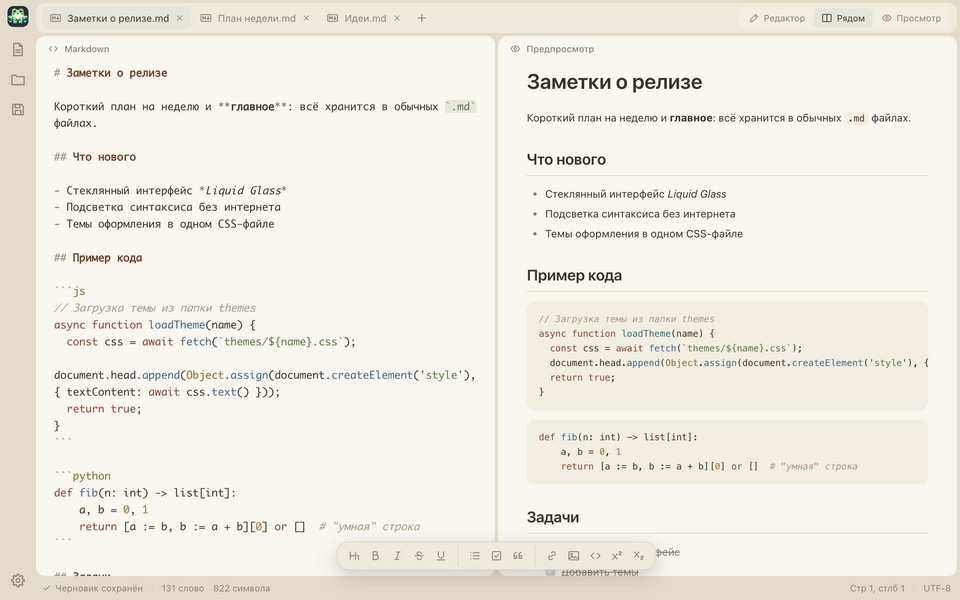Click the Пример кода heading in preview
Viewport: 960px width, 600px height.
click(574, 276)
